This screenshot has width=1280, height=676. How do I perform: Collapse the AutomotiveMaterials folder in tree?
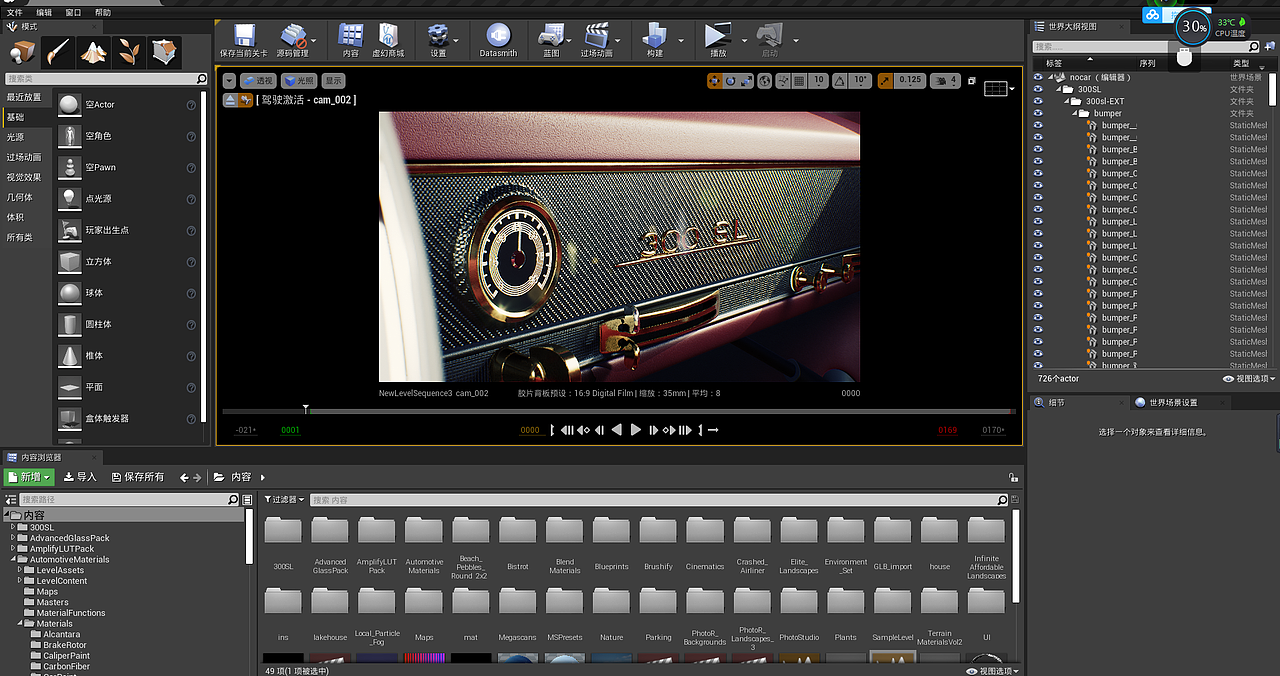point(13,559)
